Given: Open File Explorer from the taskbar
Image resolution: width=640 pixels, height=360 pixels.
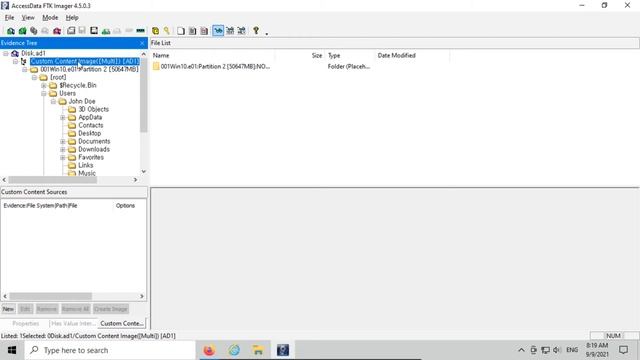Looking at the screenshot, I should pyautogui.click(x=258, y=350).
